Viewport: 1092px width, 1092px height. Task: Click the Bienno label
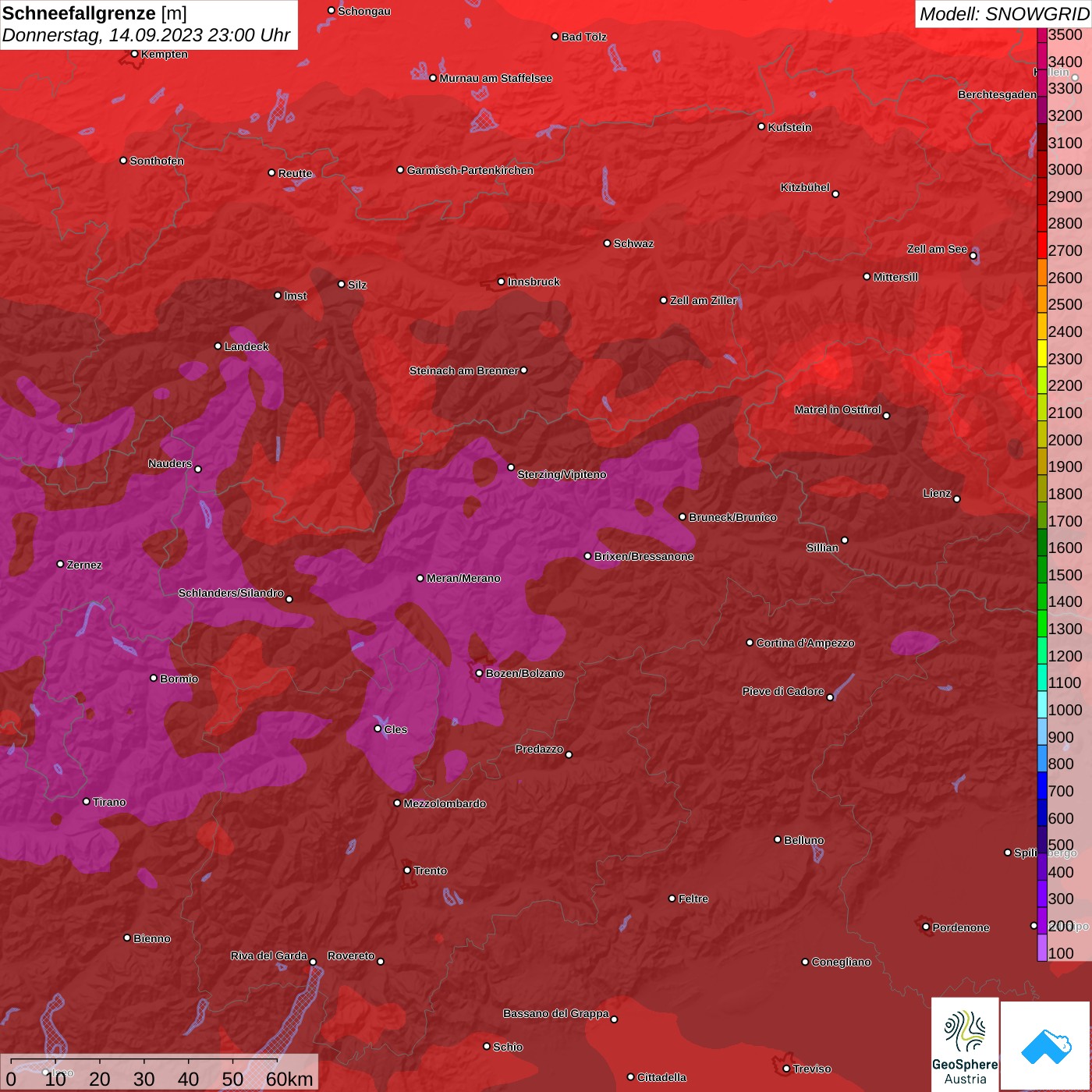[x=151, y=938]
